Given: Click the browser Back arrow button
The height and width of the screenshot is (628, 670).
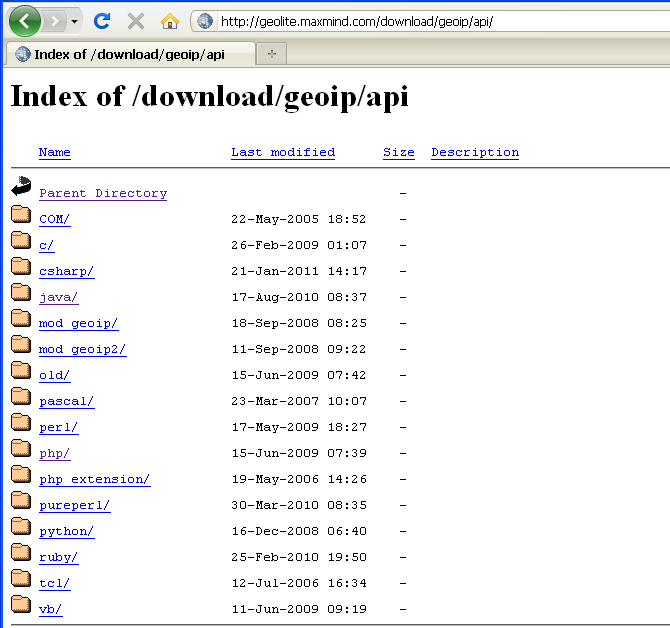Looking at the screenshot, I should coord(23,20).
